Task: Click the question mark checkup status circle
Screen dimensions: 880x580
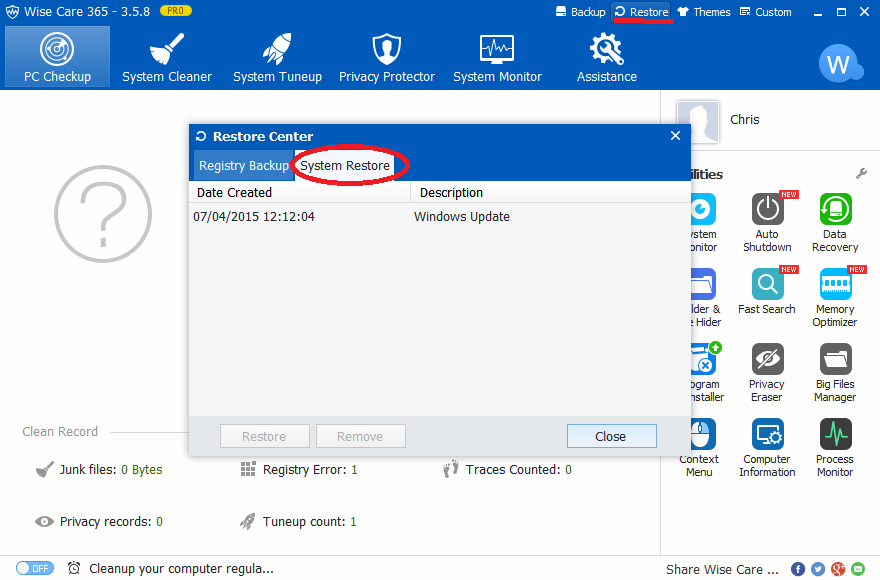Action: [x=103, y=214]
